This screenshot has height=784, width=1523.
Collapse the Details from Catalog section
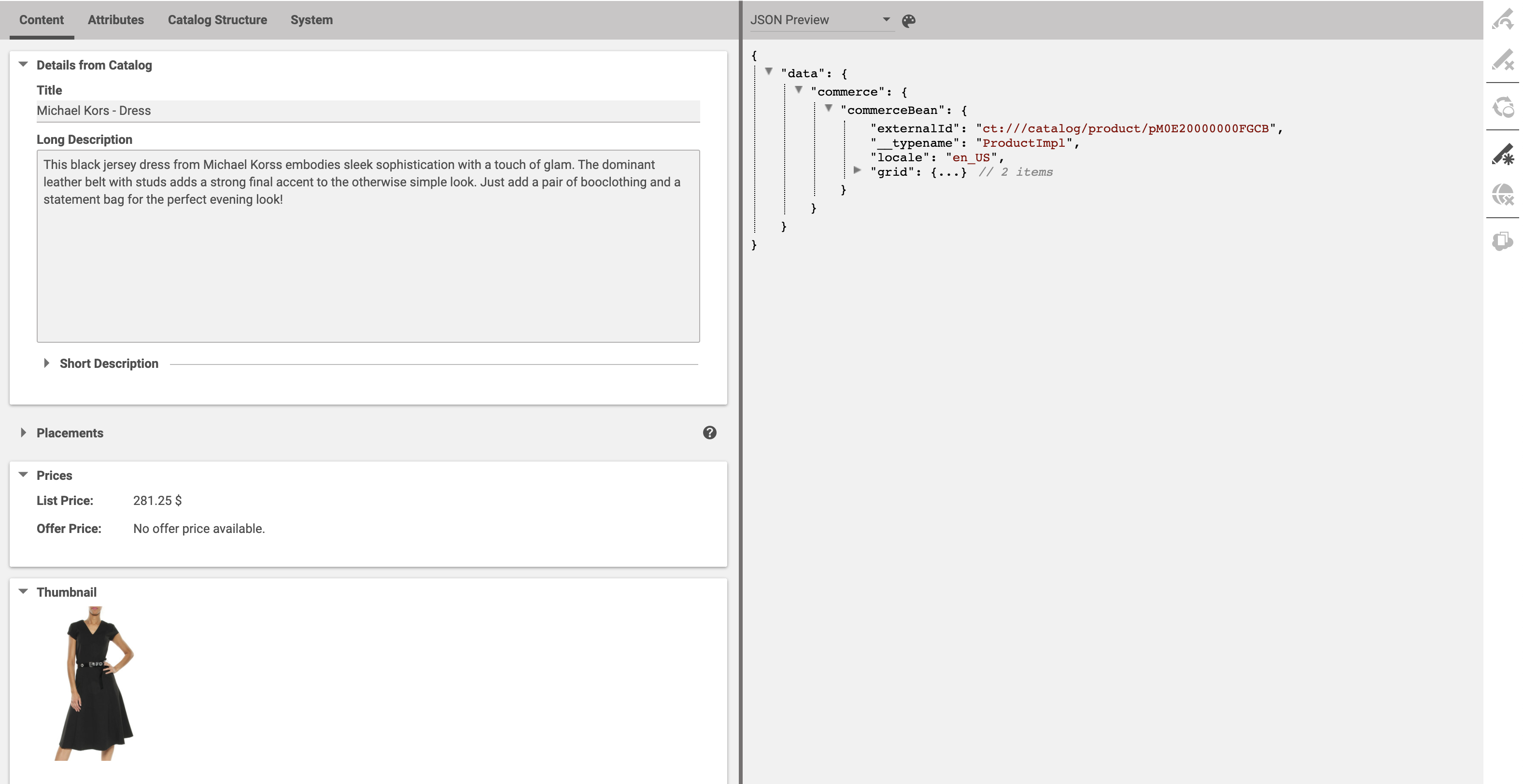pyautogui.click(x=23, y=64)
